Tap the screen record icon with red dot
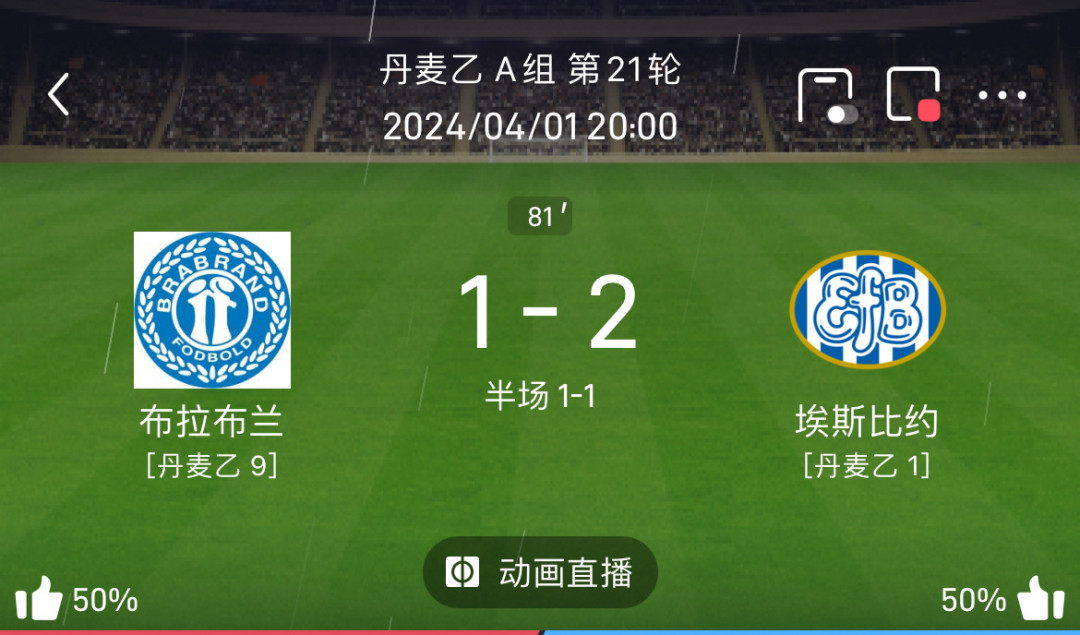 click(914, 94)
